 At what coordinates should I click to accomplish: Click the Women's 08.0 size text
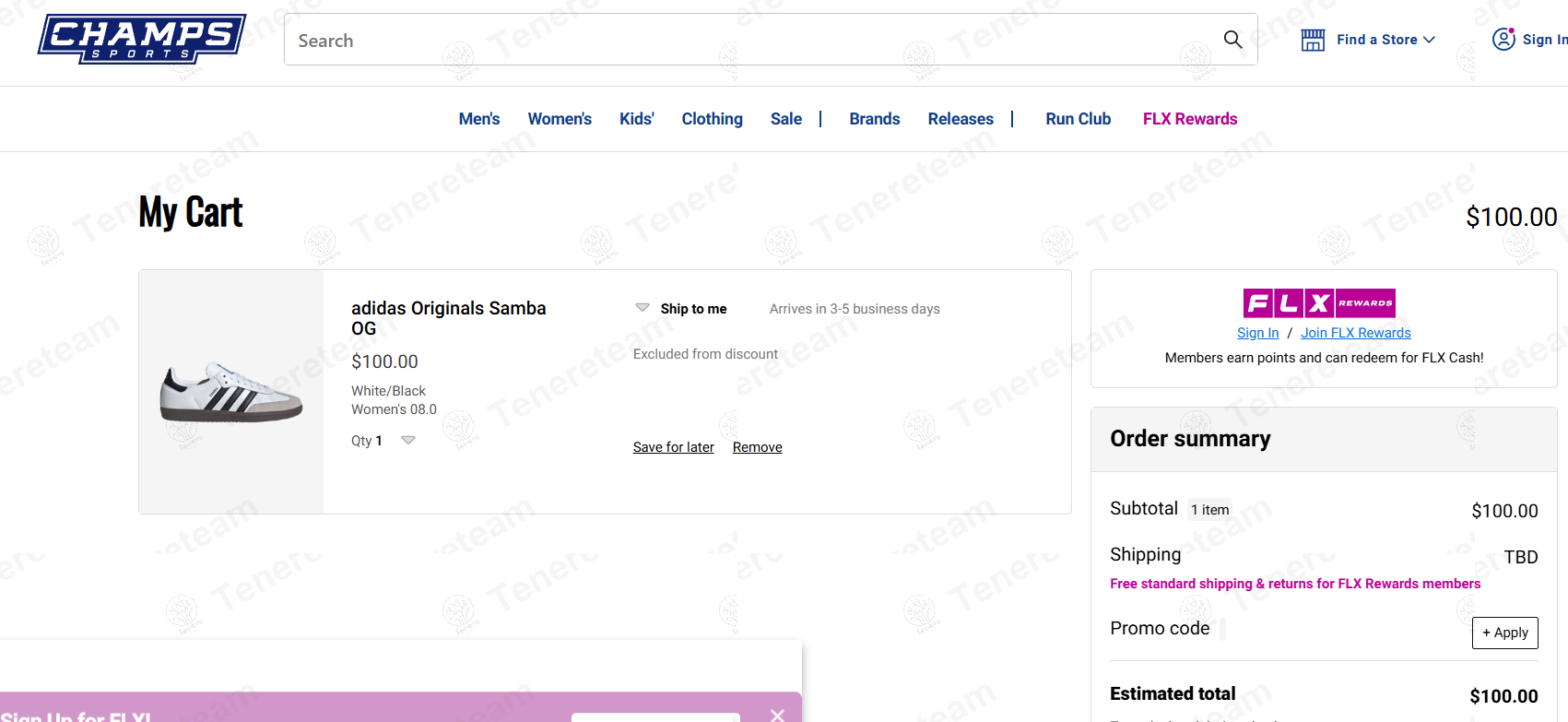coord(394,409)
